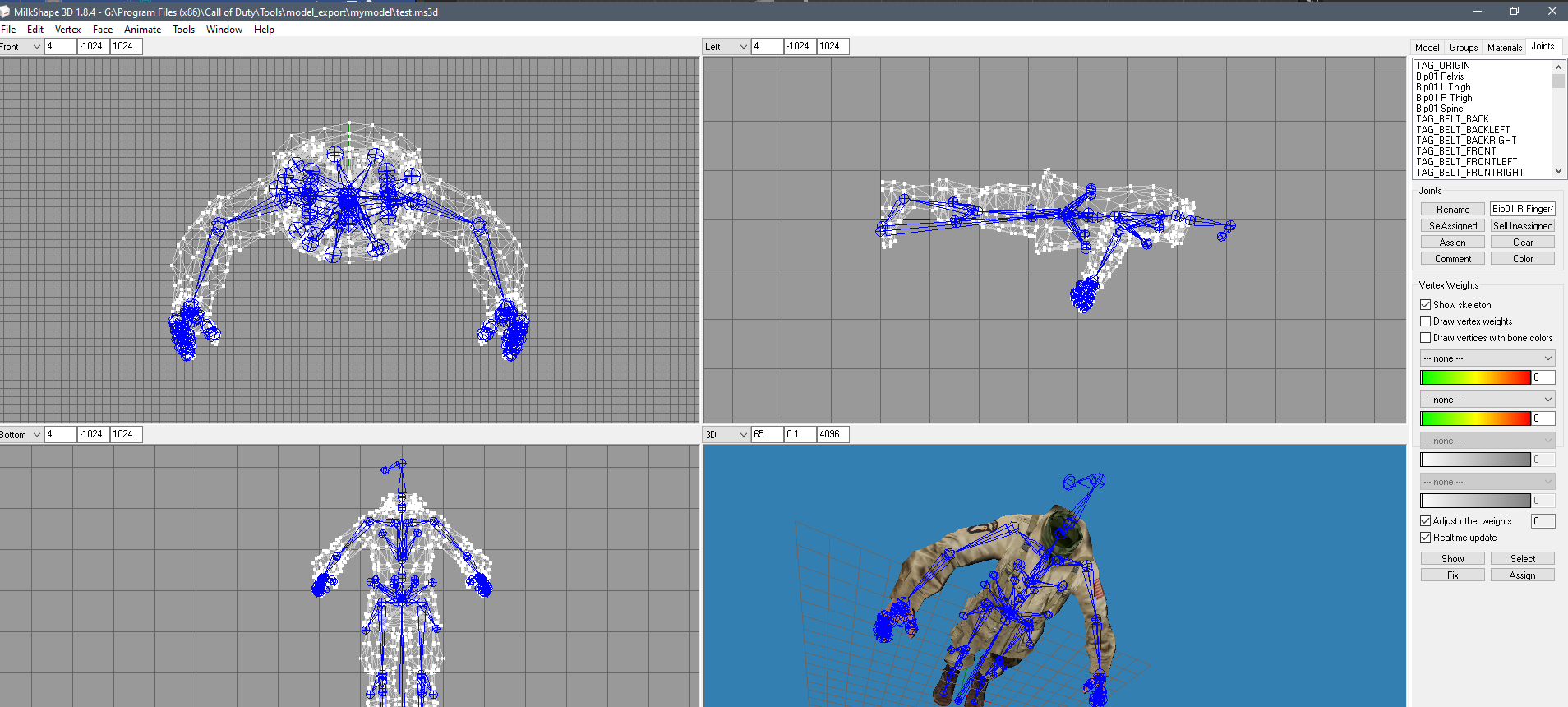1568x707 pixels.
Task: Enable Draw vertices with bone colors
Action: [x=1426, y=338]
